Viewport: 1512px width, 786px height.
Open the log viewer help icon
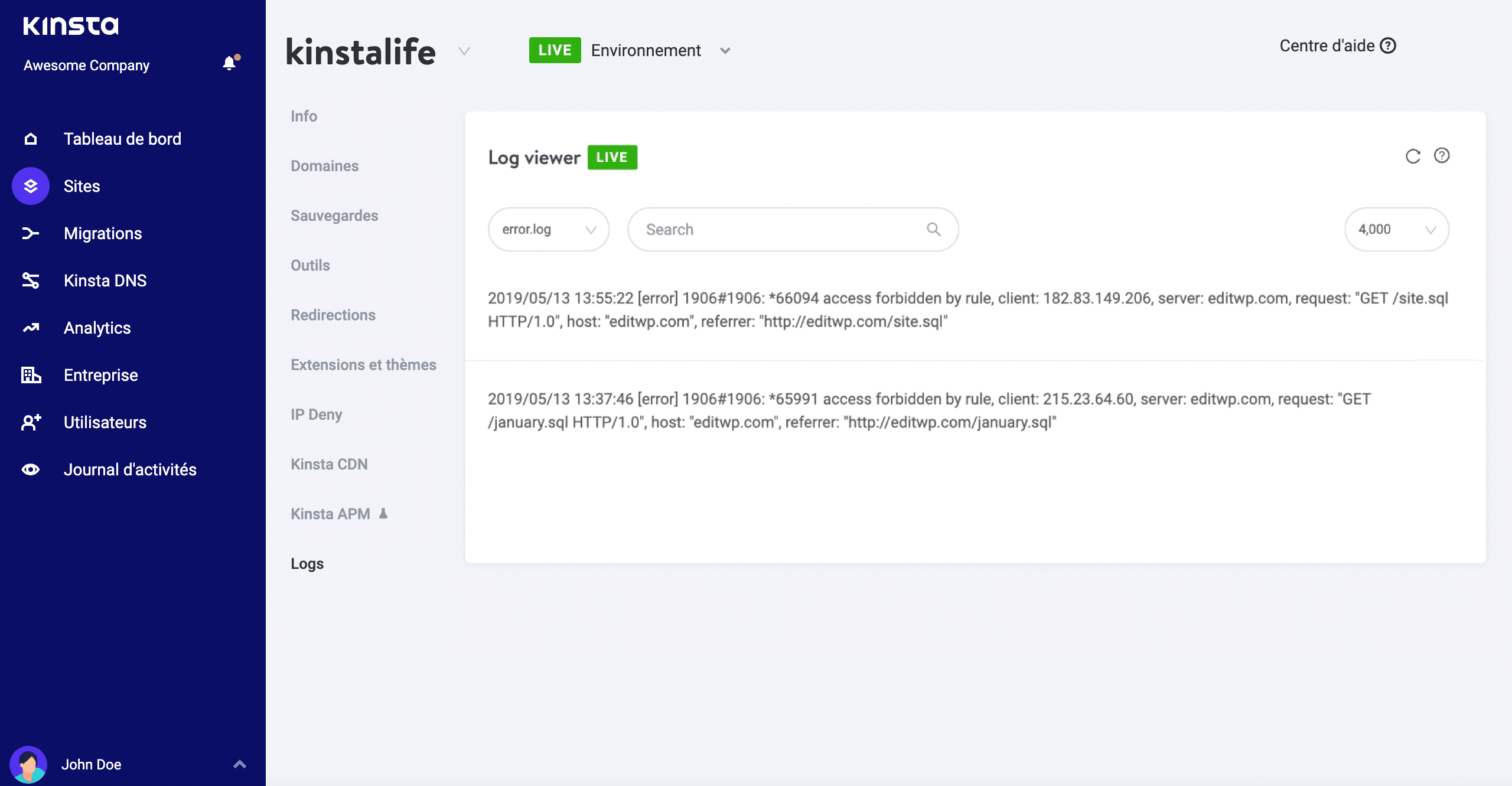[x=1442, y=155]
